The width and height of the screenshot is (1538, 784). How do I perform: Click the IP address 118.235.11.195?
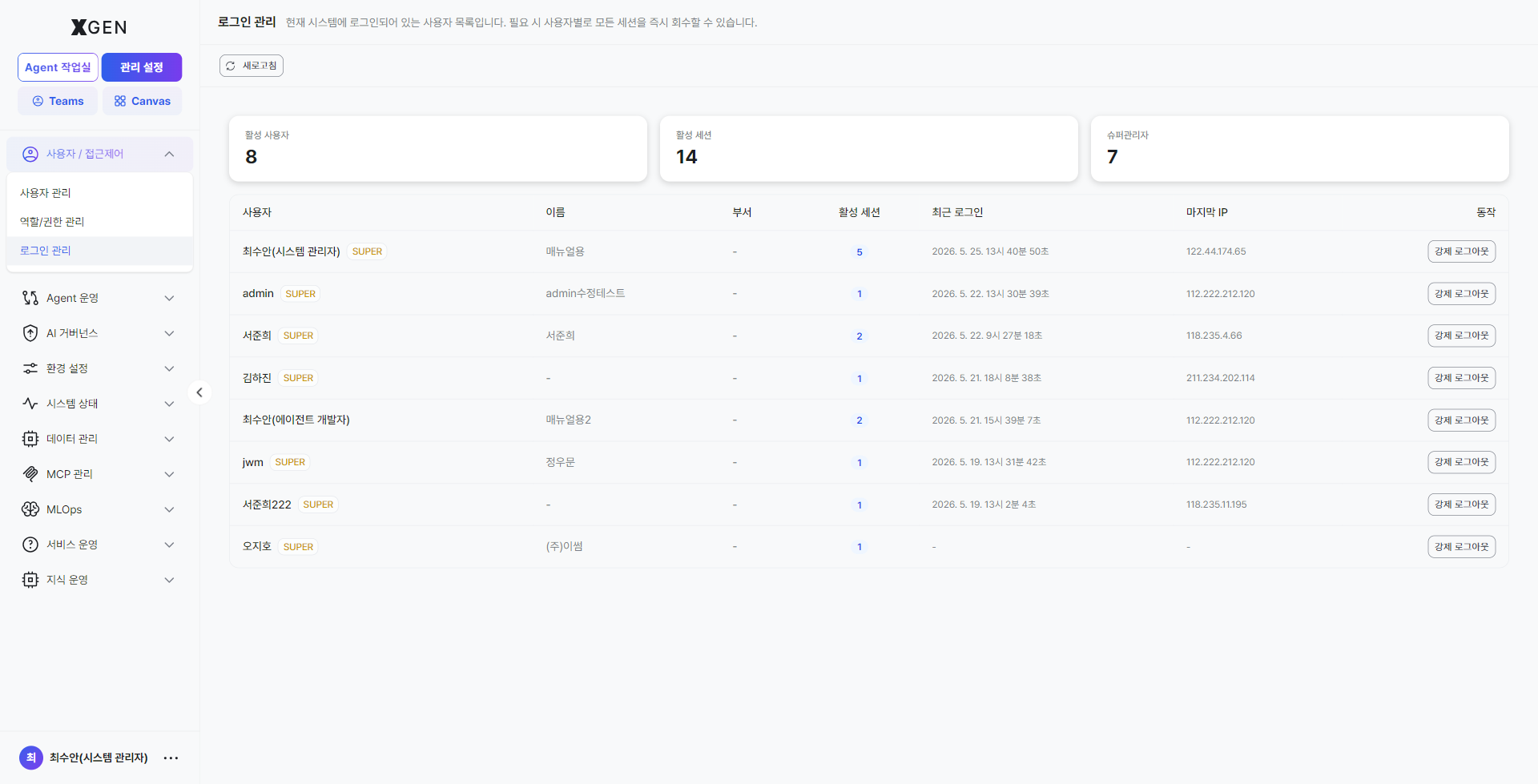pyautogui.click(x=1217, y=505)
